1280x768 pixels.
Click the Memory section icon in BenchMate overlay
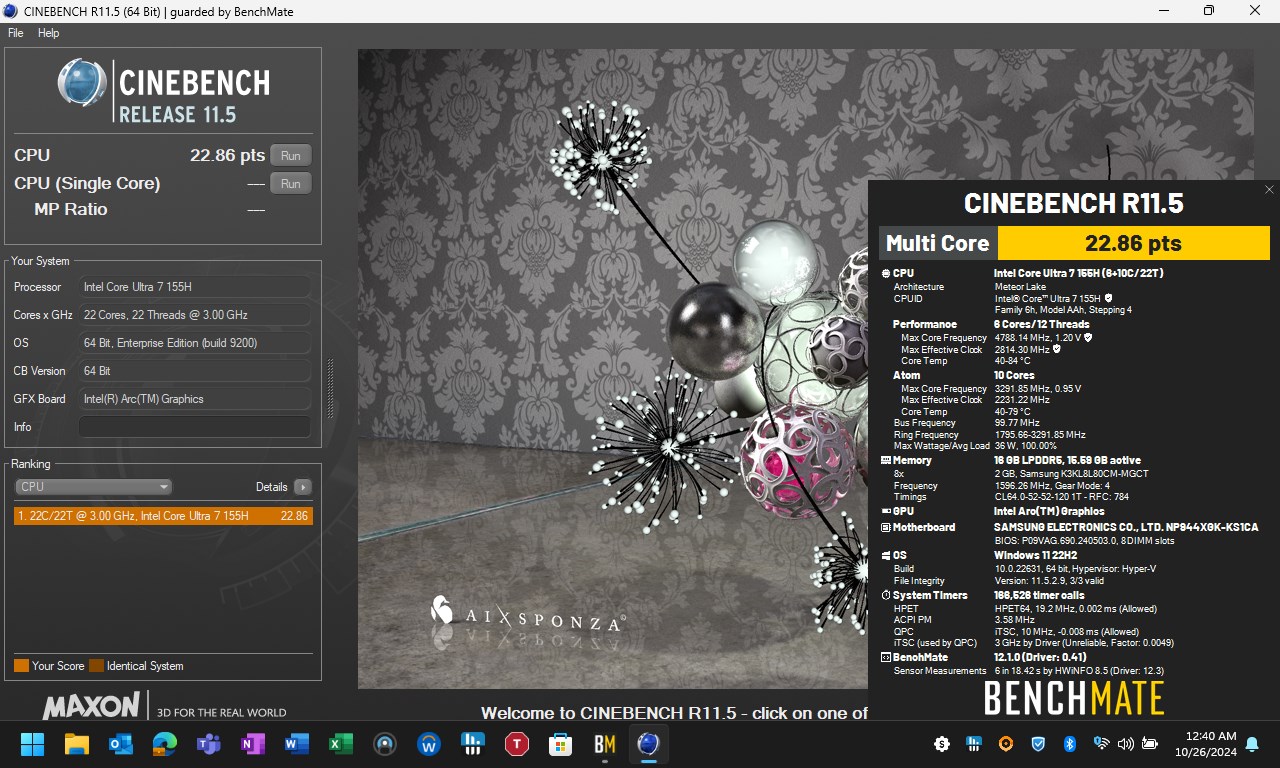pos(886,461)
